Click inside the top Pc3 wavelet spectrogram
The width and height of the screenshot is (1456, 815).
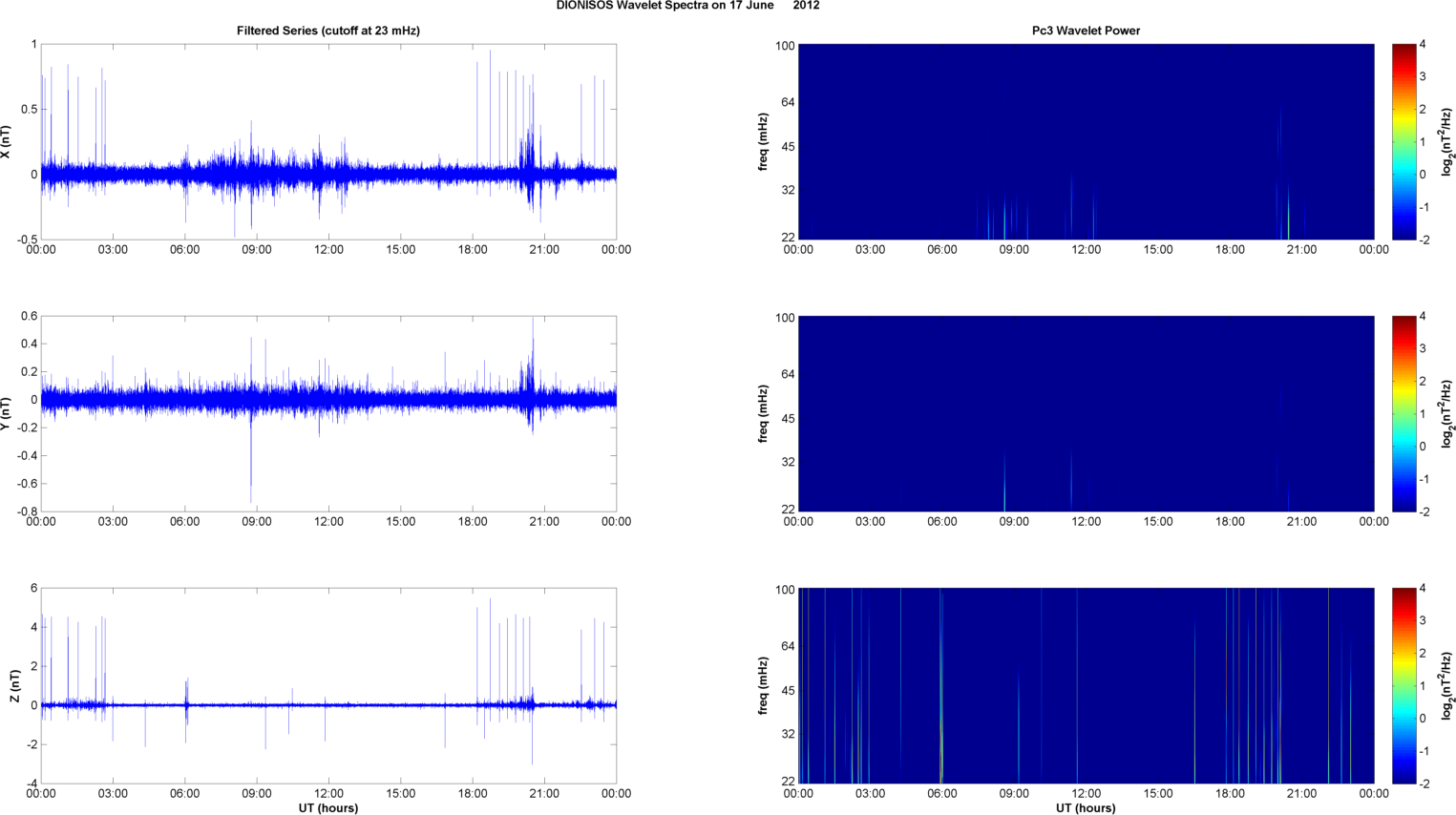click(1086, 141)
